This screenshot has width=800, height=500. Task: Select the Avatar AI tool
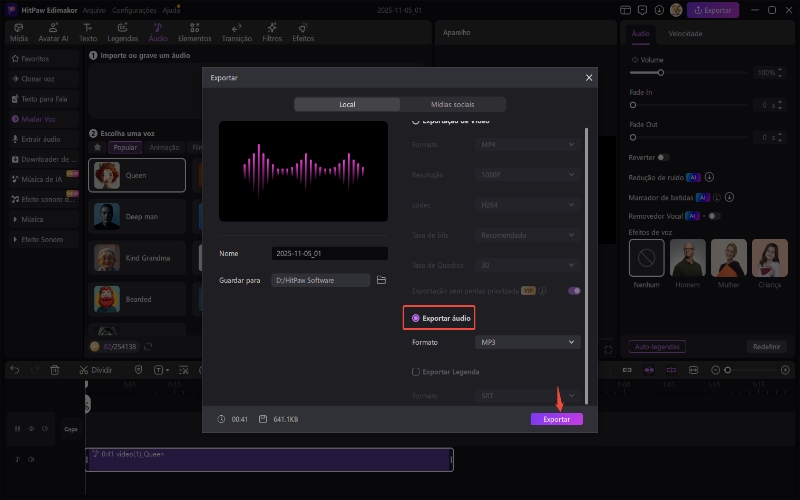(53, 32)
